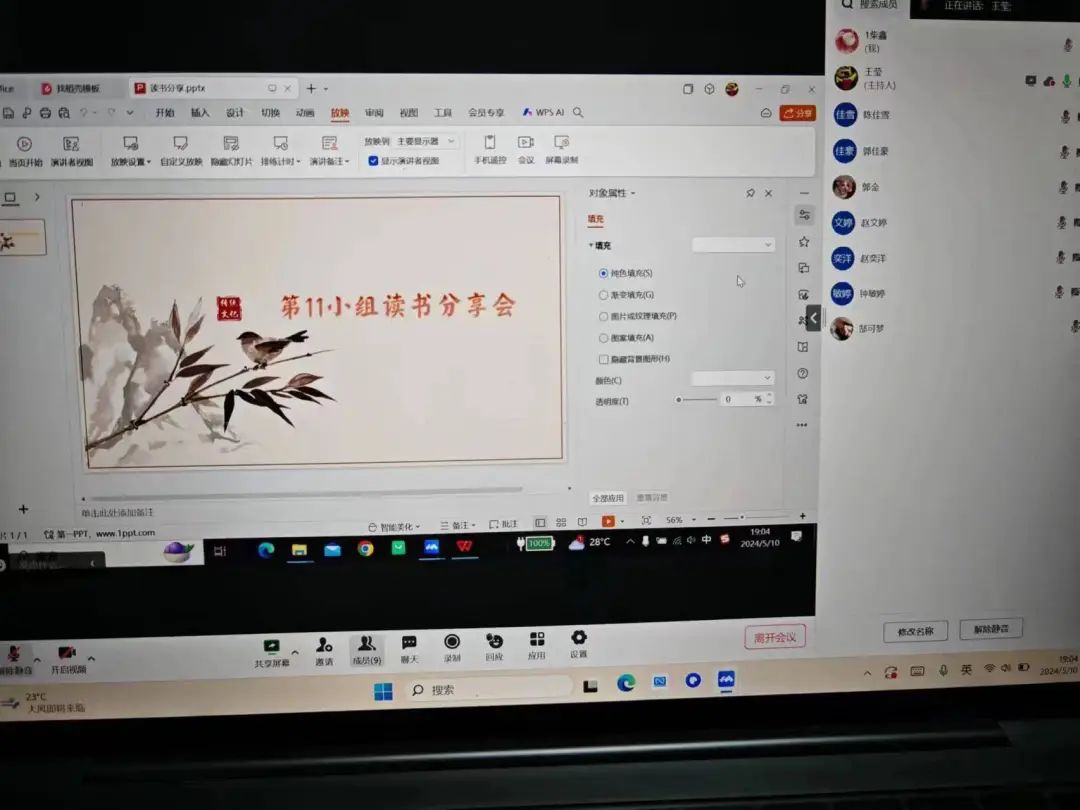Click the 录制 record meeting icon
This screenshot has height=810, width=1080.
(452, 642)
